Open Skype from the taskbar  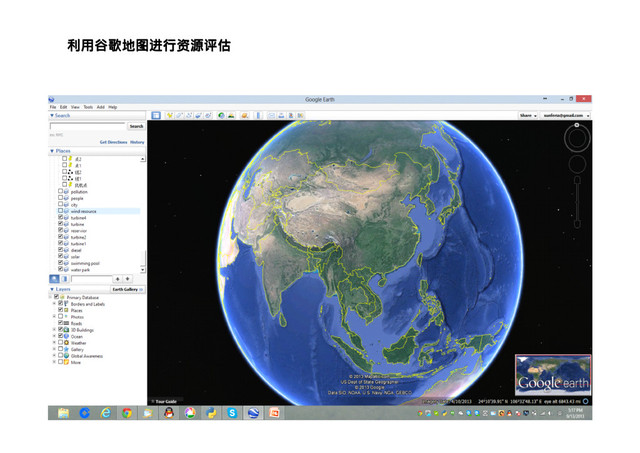(x=232, y=413)
